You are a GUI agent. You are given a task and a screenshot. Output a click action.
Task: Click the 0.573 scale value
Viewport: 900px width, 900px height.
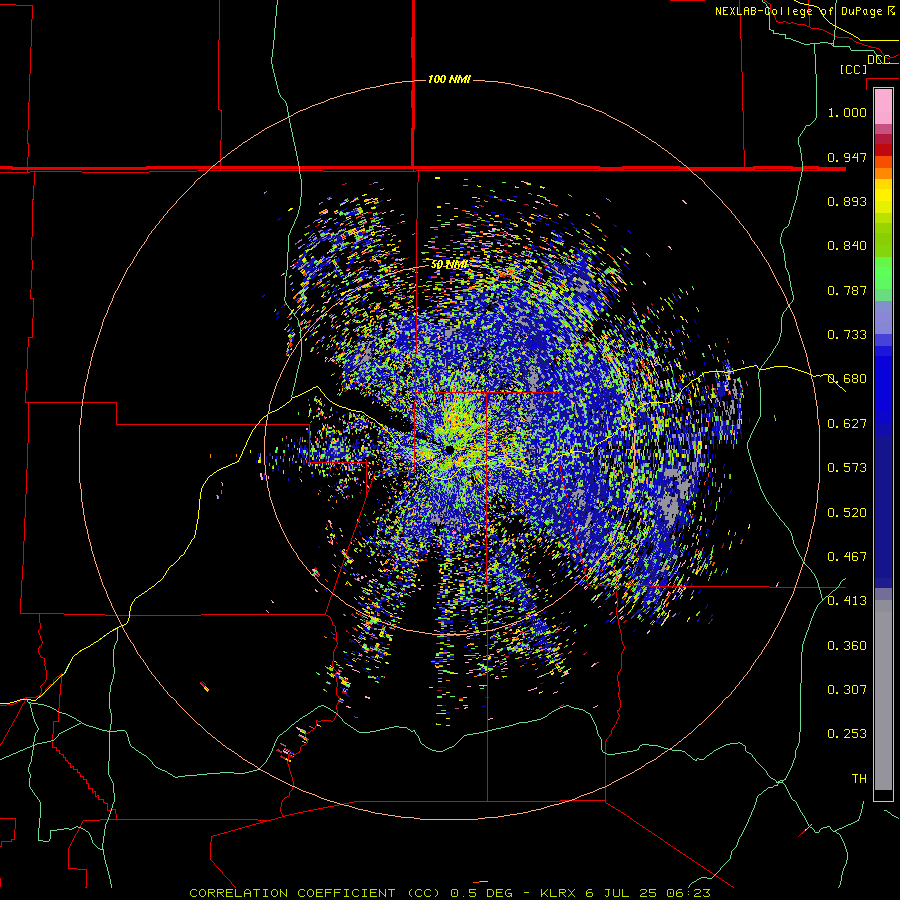coord(847,468)
